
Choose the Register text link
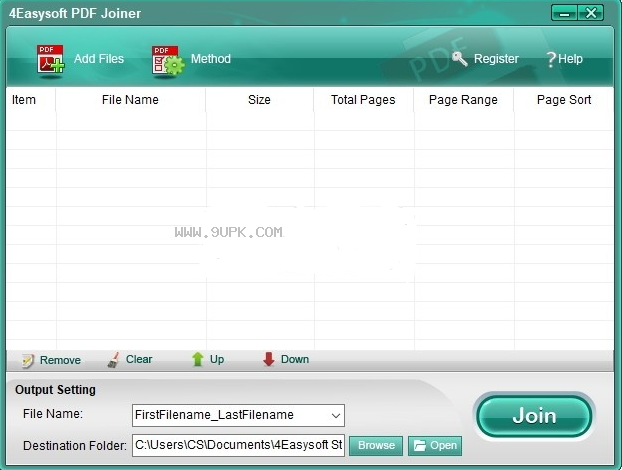496,59
